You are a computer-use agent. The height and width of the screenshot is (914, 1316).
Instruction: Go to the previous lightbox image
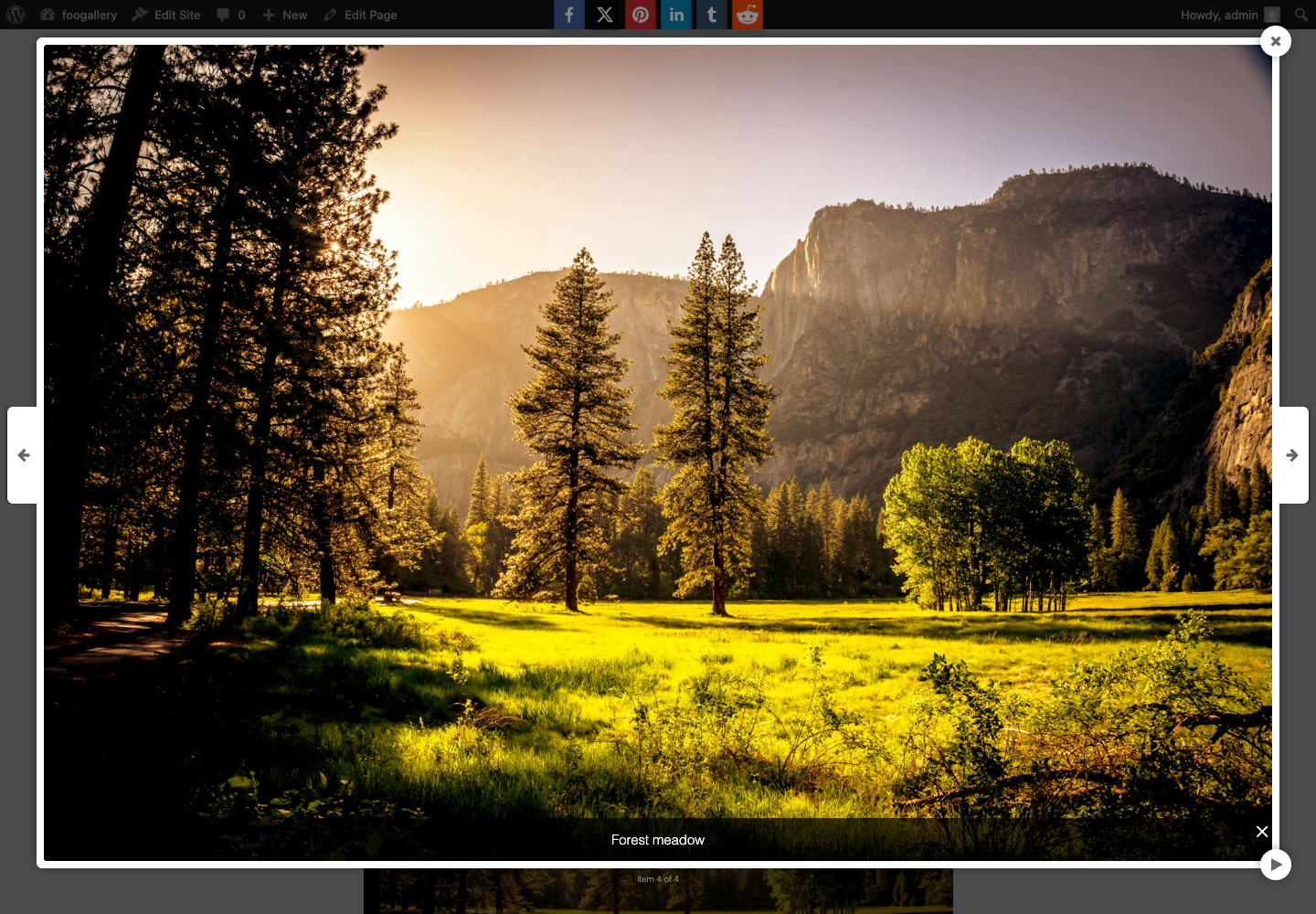23,455
